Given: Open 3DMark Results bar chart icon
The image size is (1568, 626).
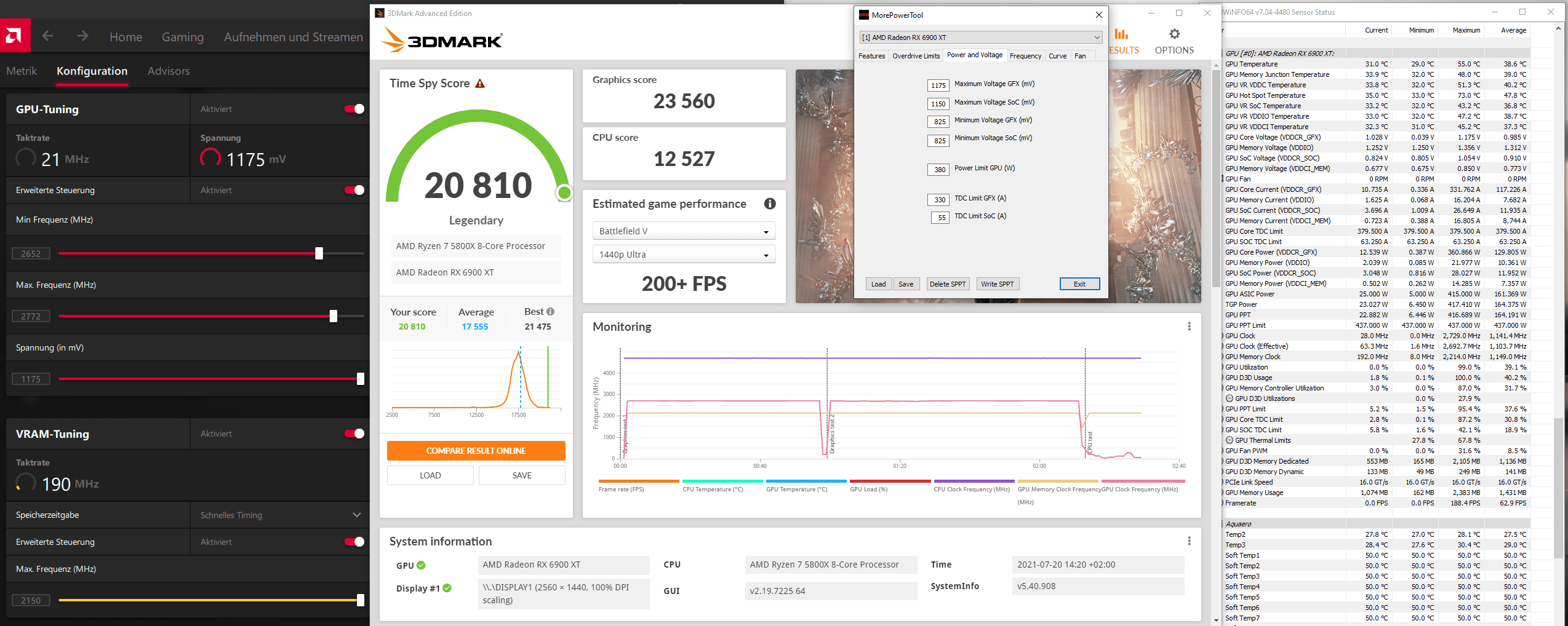Looking at the screenshot, I should 1122,34.
